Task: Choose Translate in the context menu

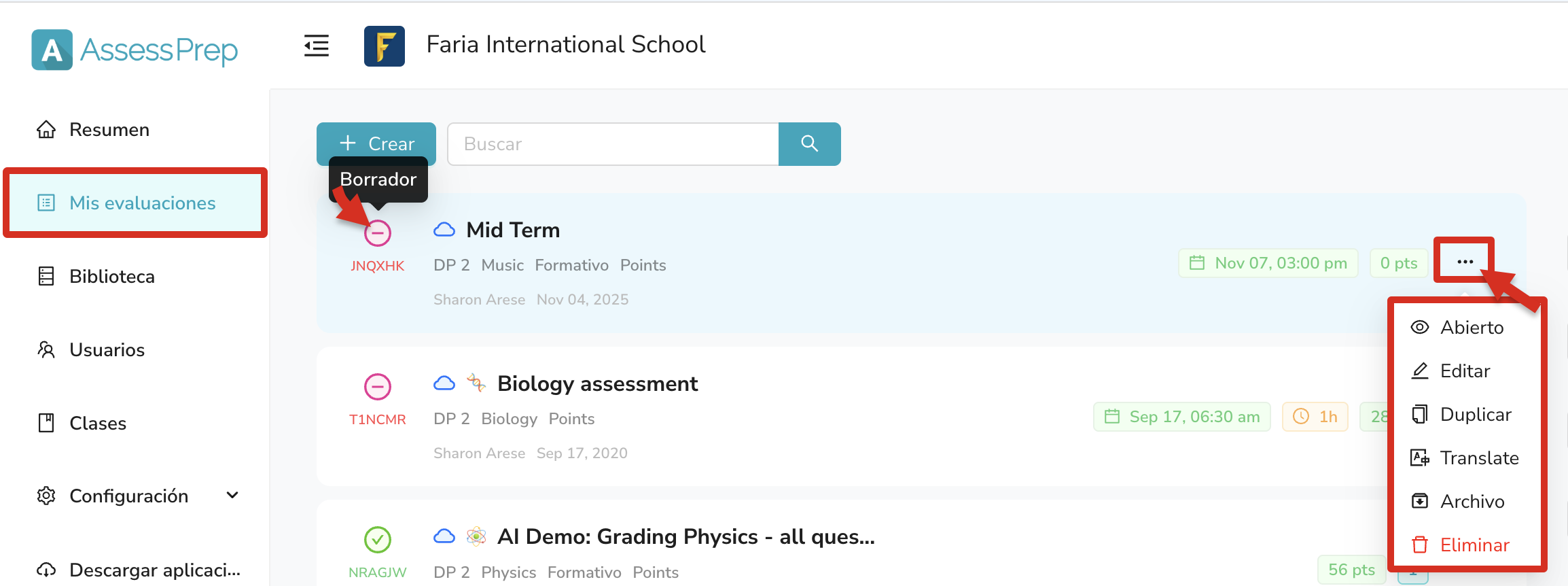Action: click(x=1479, y=458)
